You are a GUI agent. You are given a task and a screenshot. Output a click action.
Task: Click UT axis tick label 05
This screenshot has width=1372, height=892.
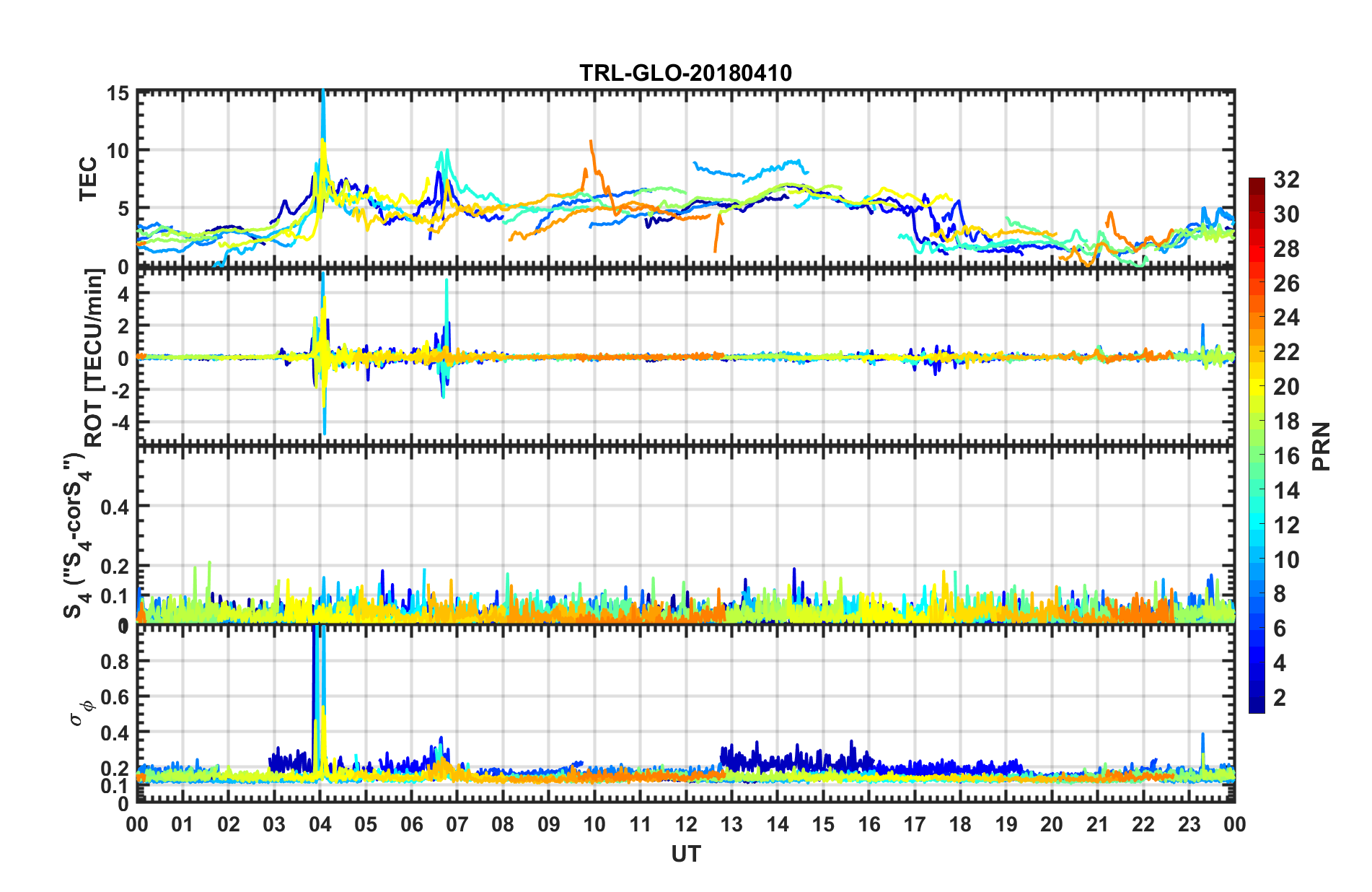(366, 824)
